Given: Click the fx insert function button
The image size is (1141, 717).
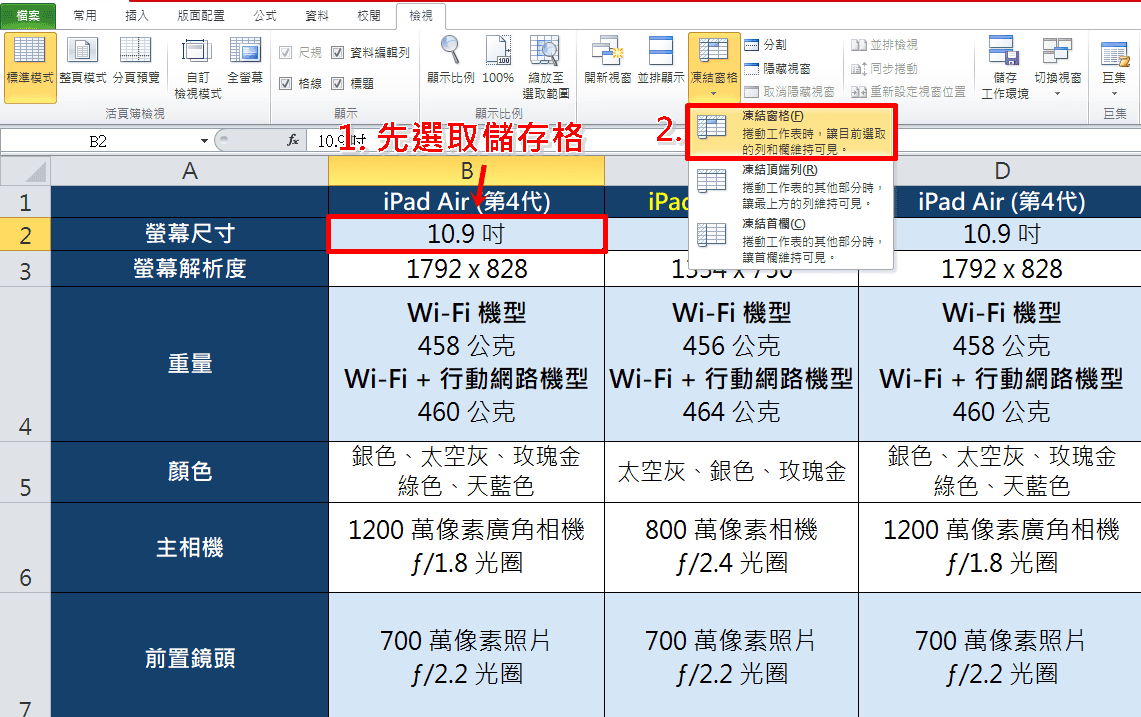Looking at the screenshot, I should click(x=293, y=140).
